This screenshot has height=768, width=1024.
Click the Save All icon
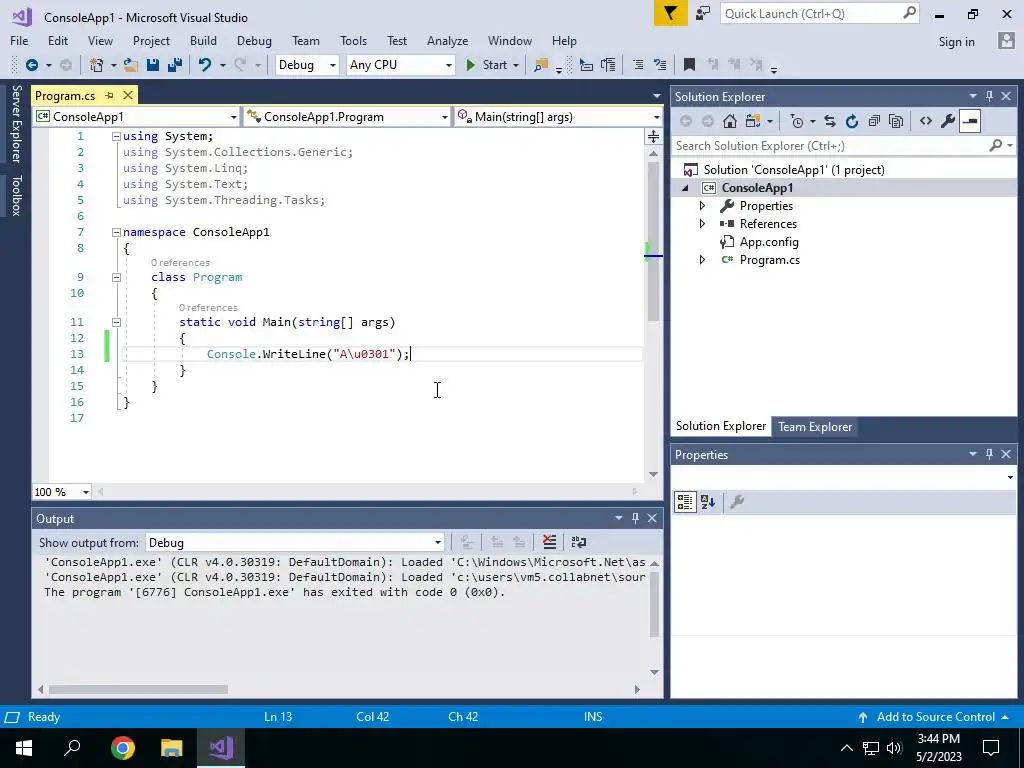[175, 65]
